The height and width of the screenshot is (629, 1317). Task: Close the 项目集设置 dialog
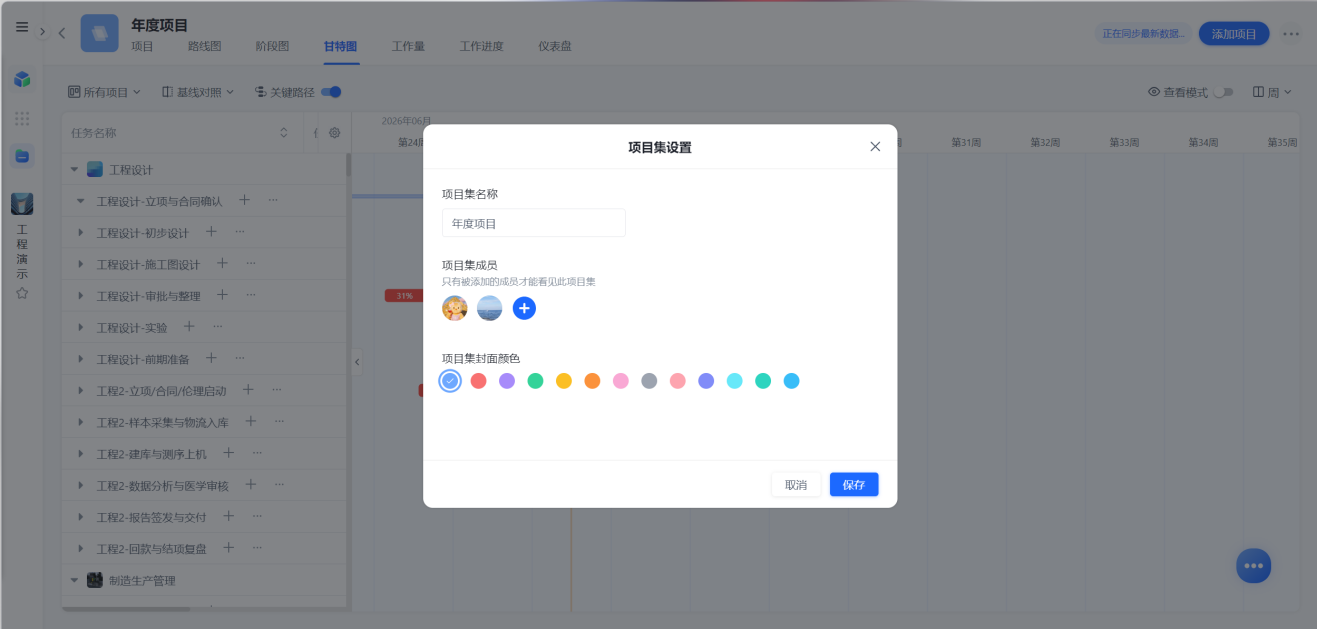point(875,146)
